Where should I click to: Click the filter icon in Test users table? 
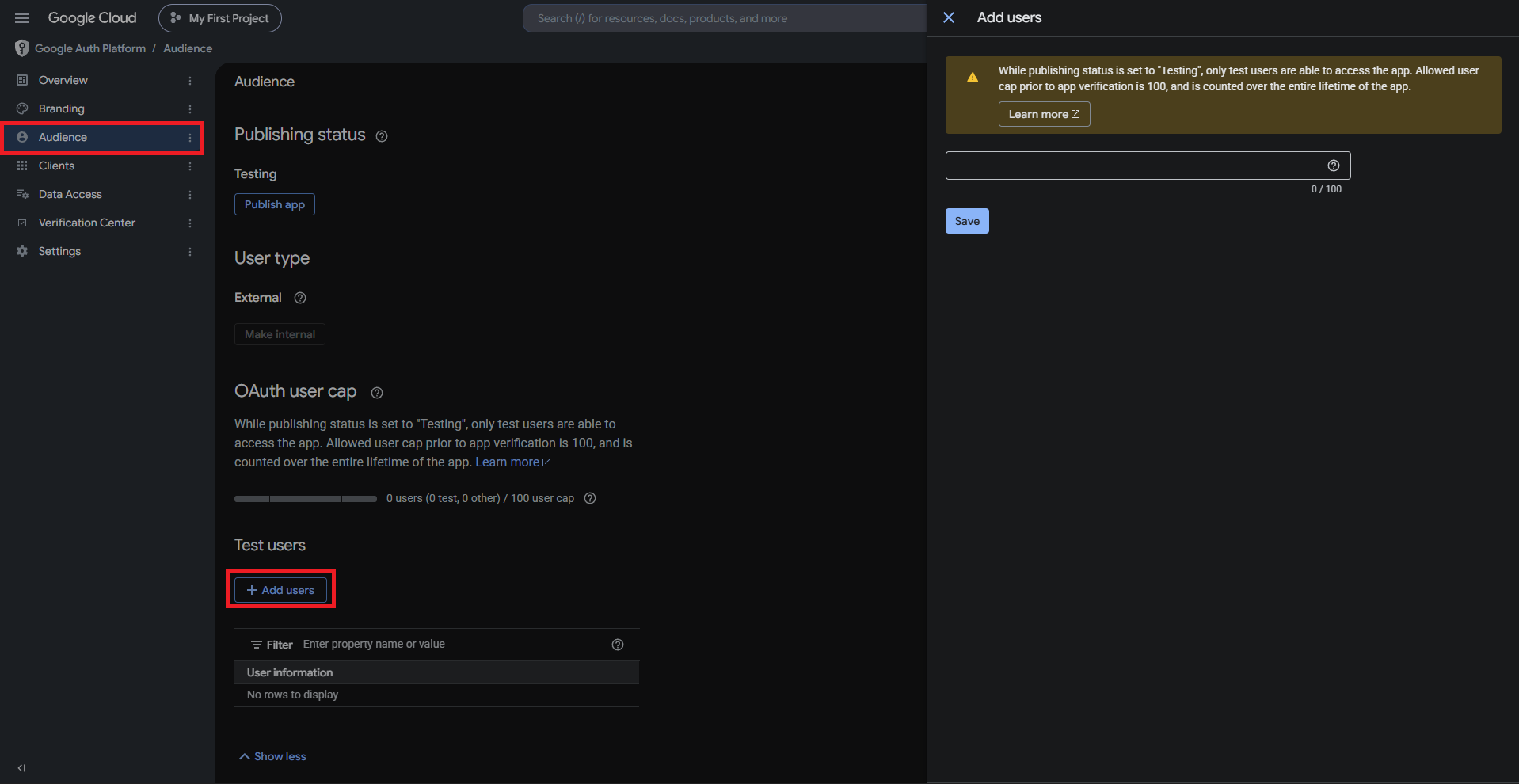tap(257, 645)
